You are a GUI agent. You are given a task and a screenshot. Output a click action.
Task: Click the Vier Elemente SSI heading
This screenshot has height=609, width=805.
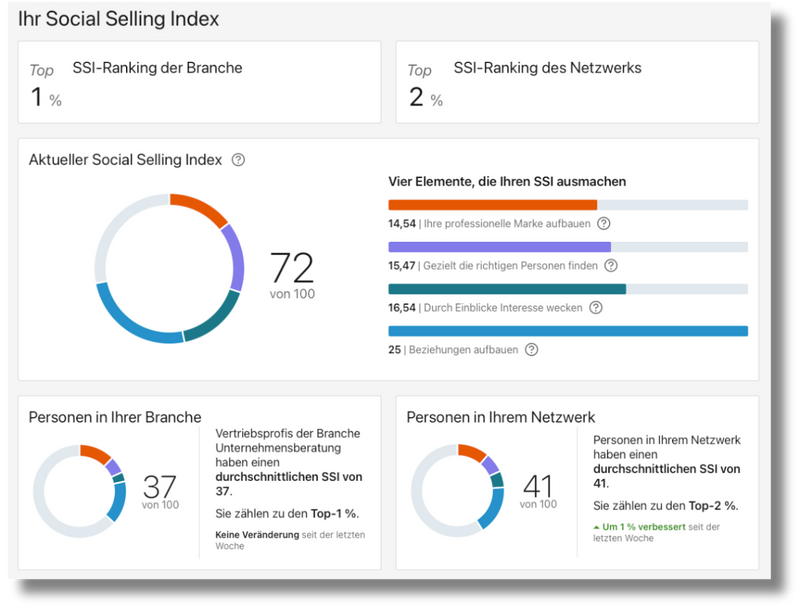click(507, 182)
